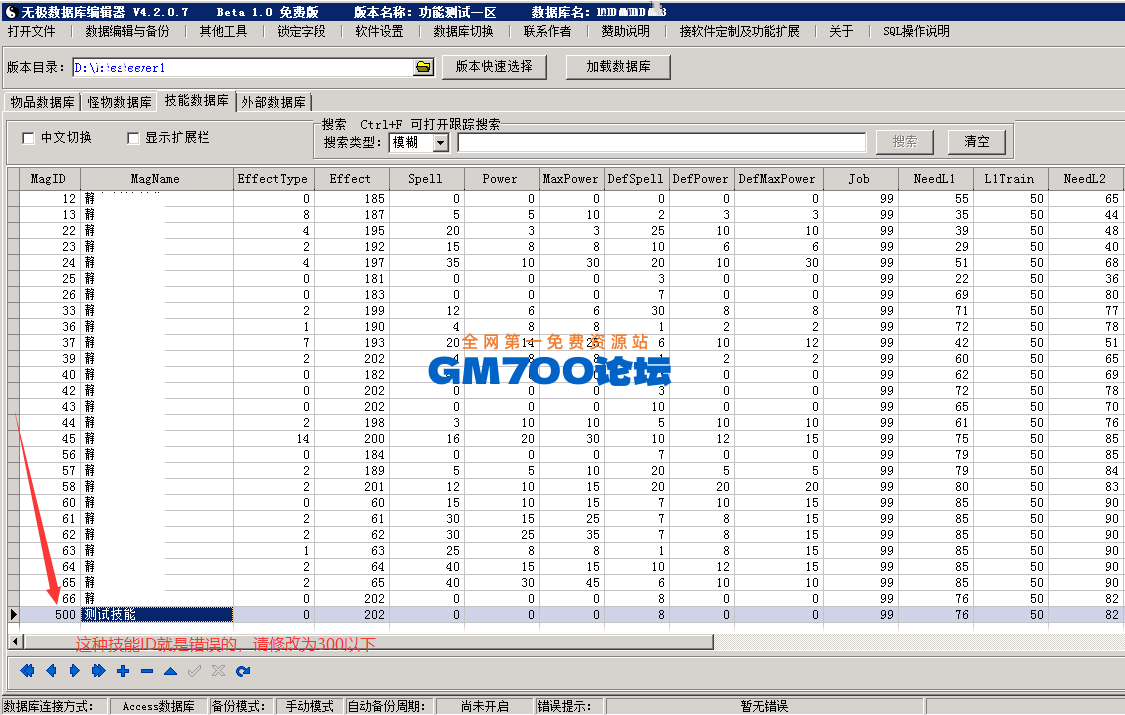
Task: Jump to last record navigator icon
Action: click(98, 671)
